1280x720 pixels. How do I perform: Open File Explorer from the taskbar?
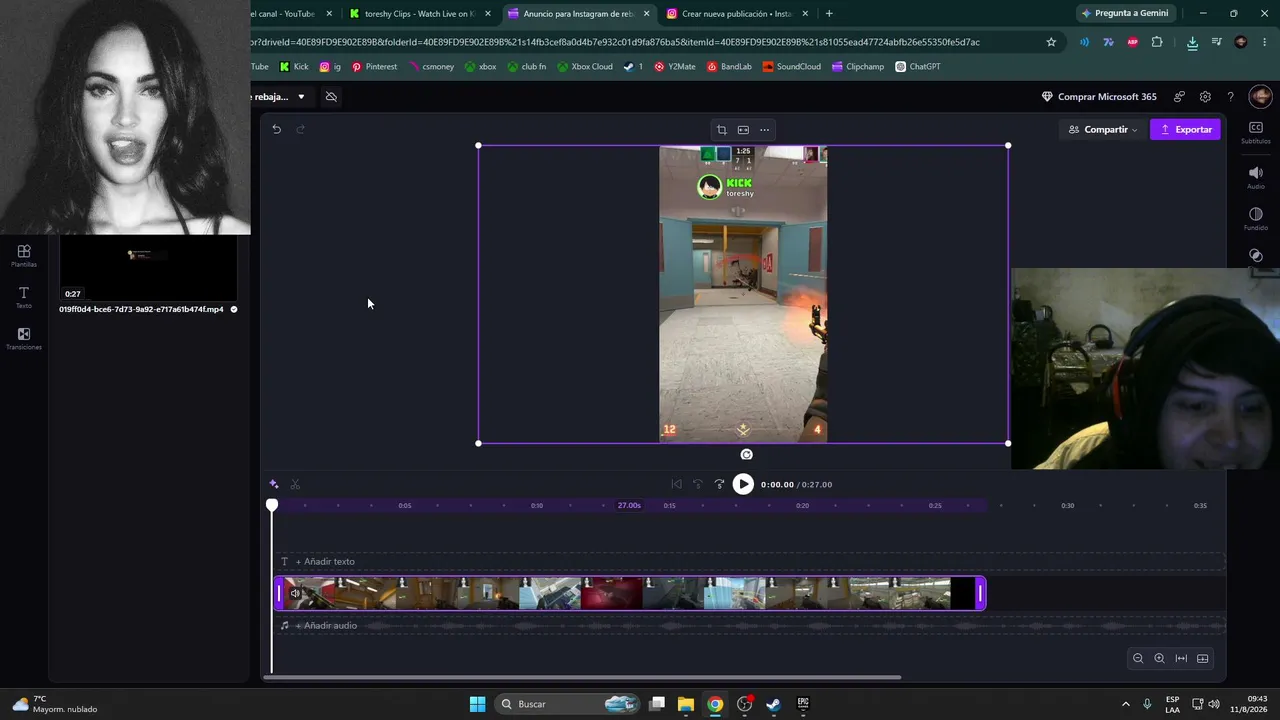point(686,704)
